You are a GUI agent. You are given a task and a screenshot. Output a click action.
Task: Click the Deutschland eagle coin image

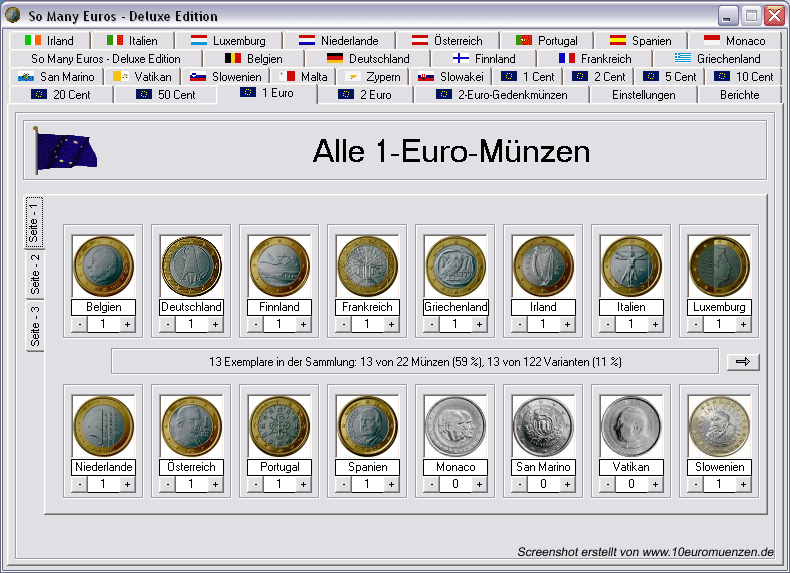pyautogui.click(x=191, y=266)
